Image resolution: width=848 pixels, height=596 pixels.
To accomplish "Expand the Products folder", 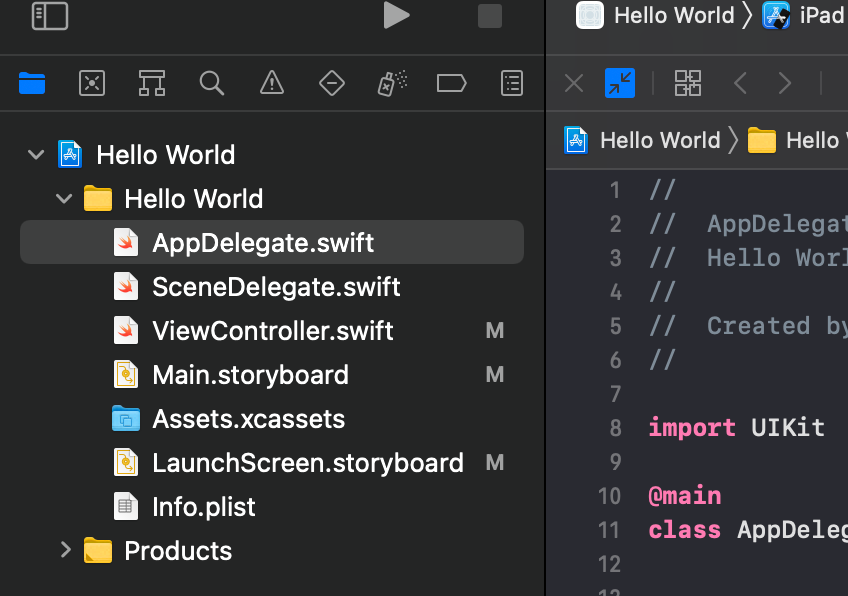I will tap(64, 549).
